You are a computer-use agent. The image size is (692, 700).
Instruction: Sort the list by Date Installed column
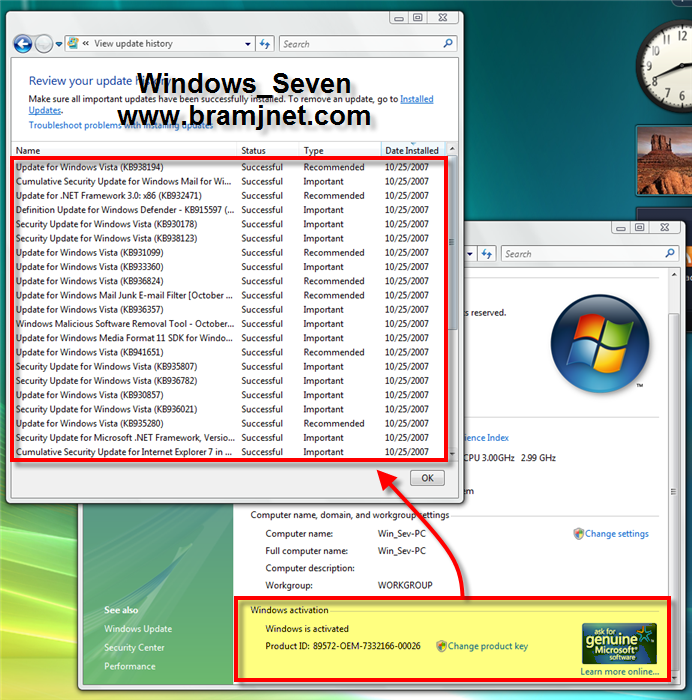pos(413,150)
